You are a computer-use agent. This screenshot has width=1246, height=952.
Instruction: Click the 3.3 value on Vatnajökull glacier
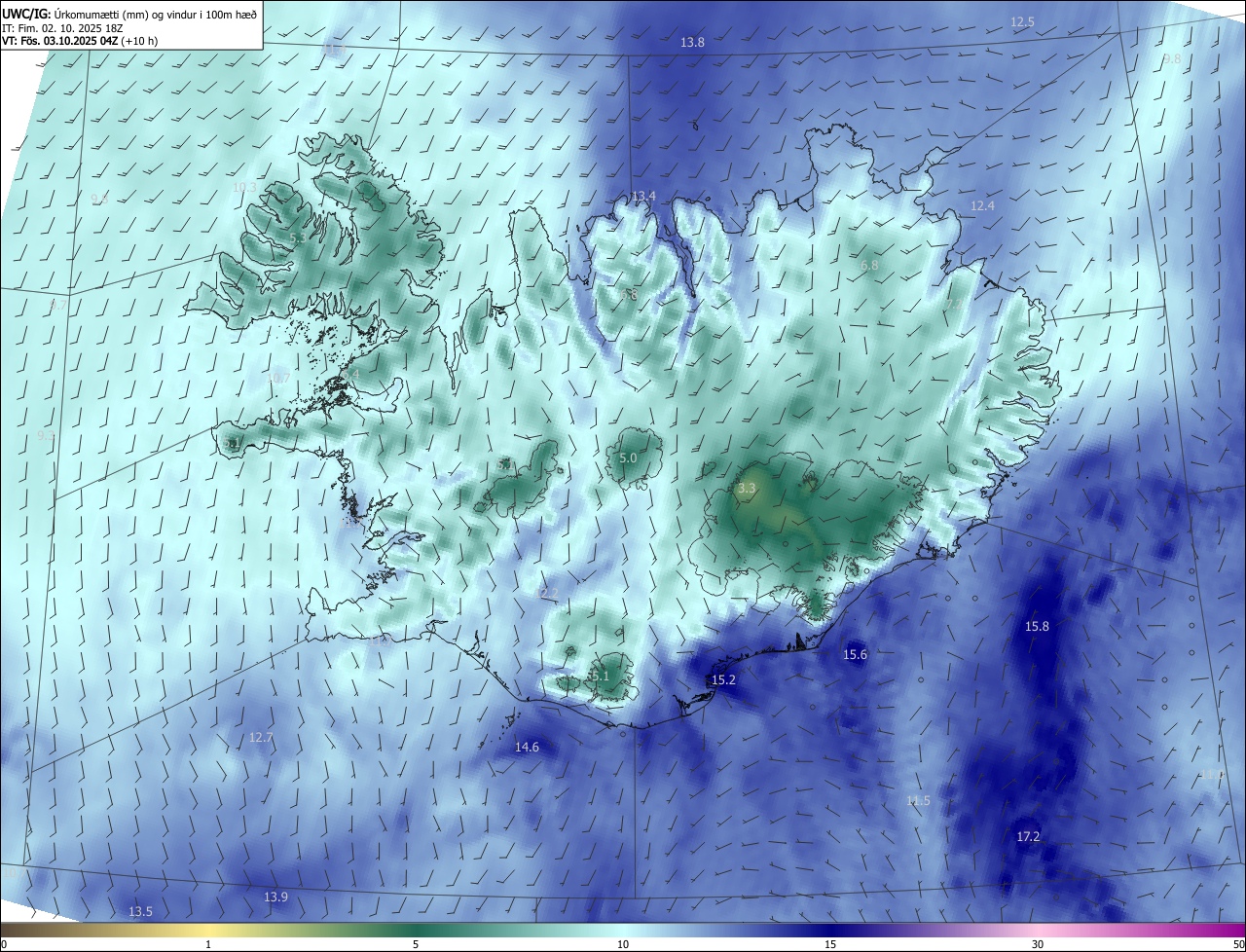pos(747,489)
